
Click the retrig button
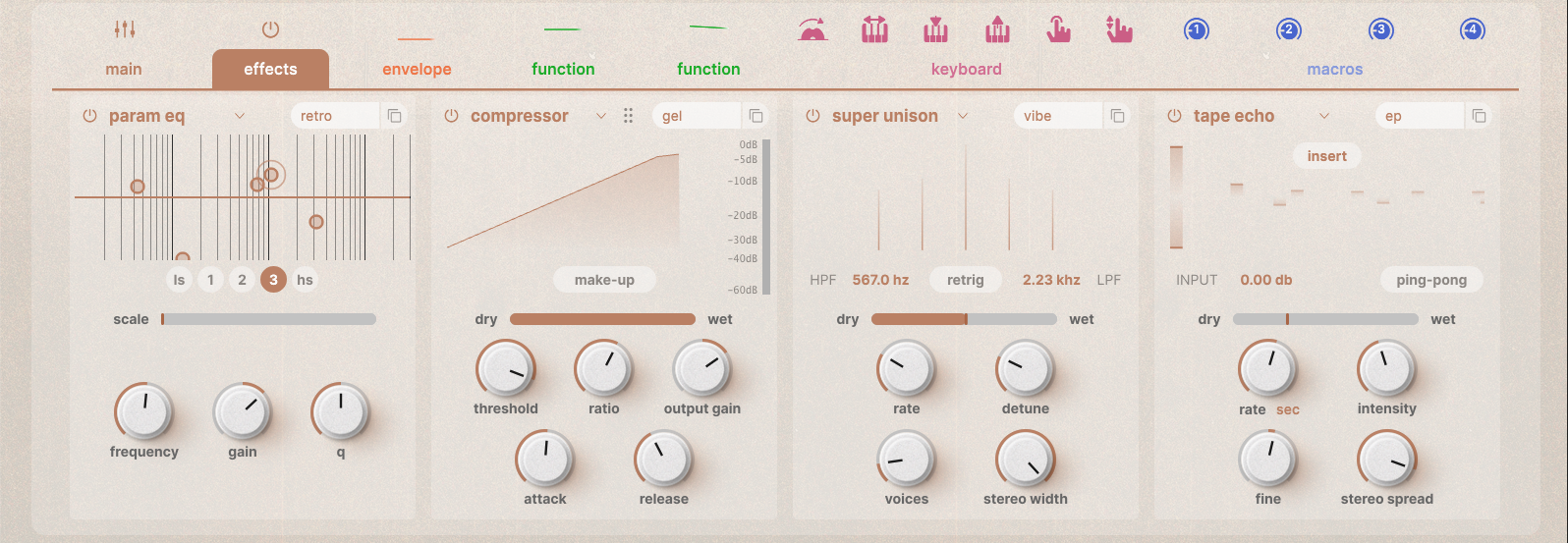tap(965, 280)
